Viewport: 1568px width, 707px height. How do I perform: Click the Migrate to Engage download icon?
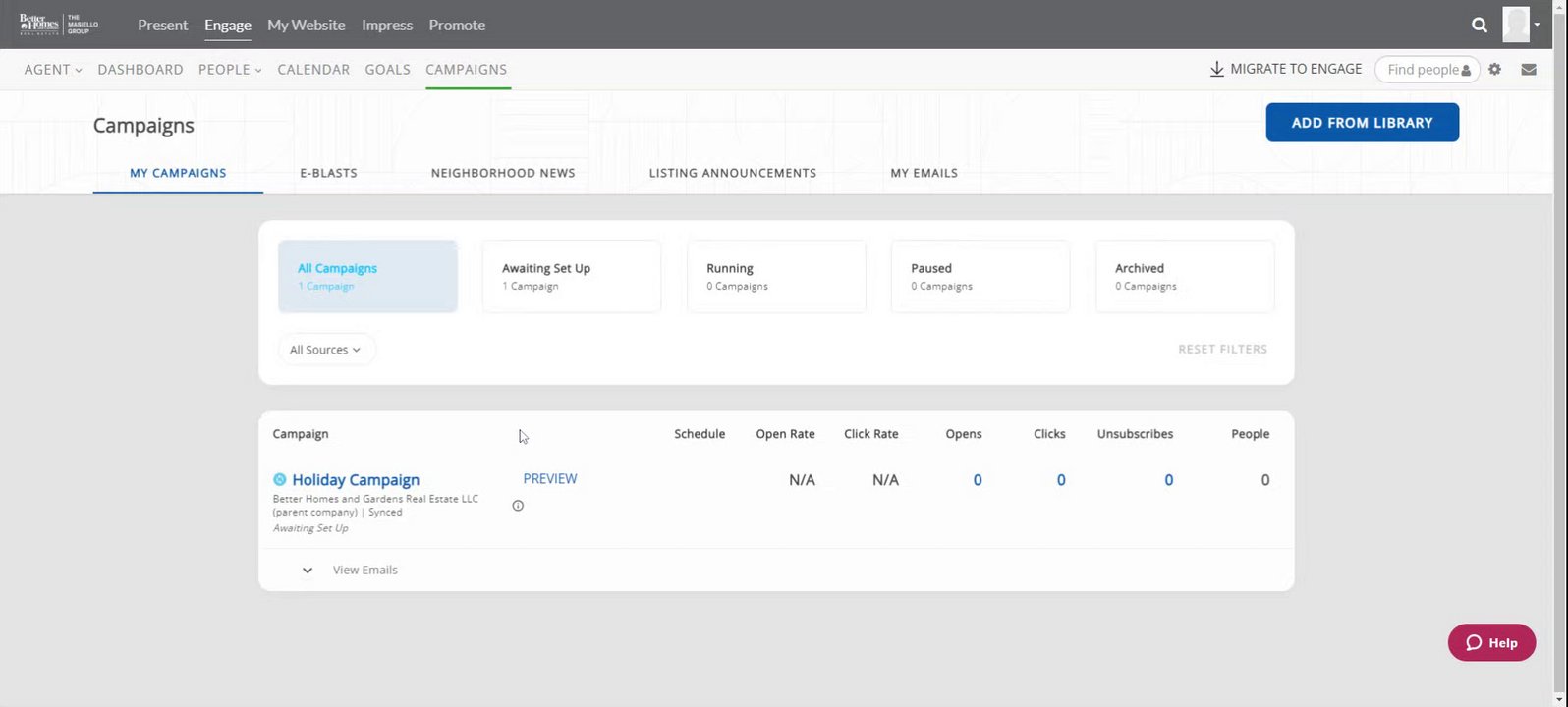(x=1216, y=70)
